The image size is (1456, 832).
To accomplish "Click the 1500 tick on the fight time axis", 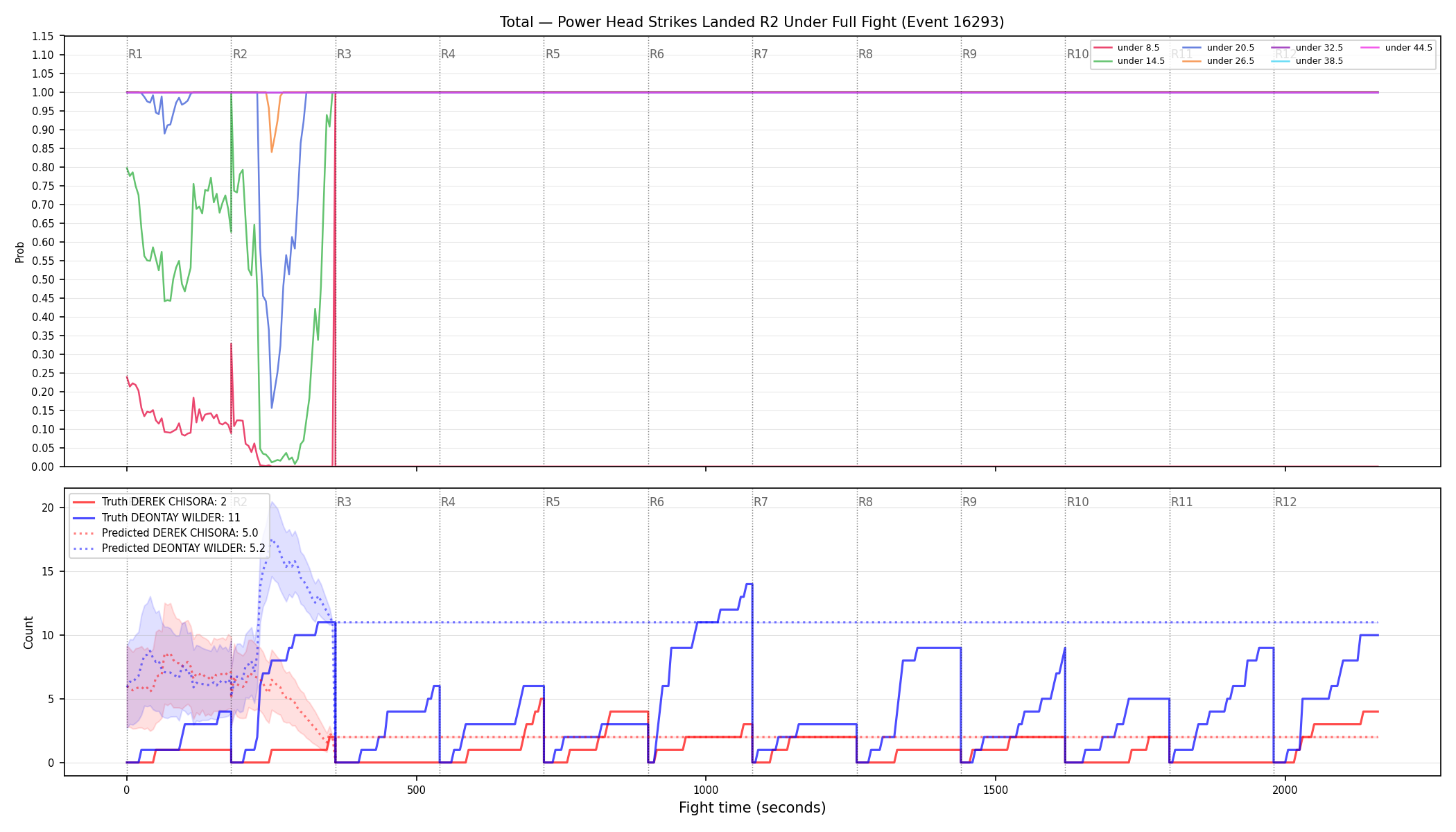I will tap(996, 790).
